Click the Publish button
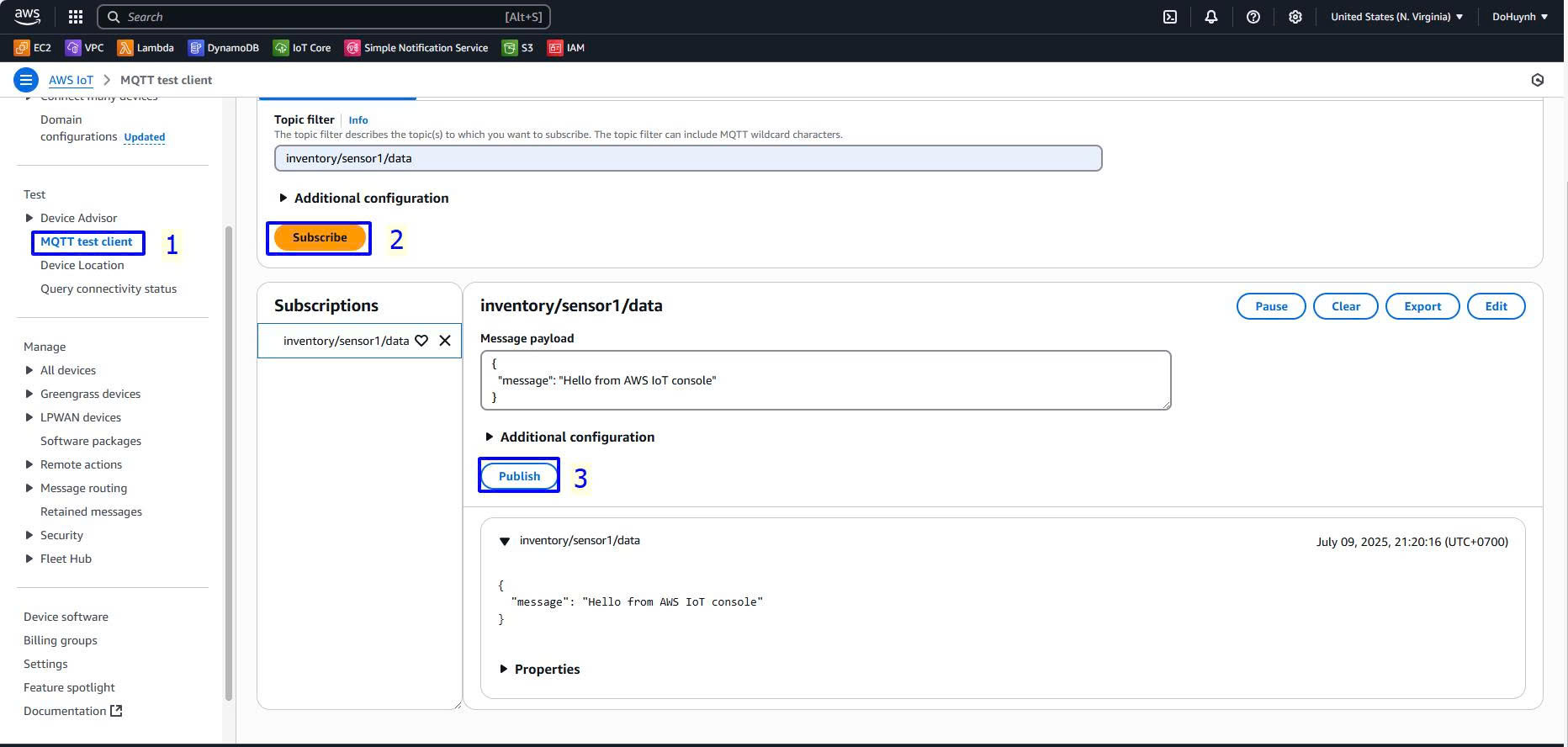Viewport: 1568px width, 747px height. click(519, 476)
